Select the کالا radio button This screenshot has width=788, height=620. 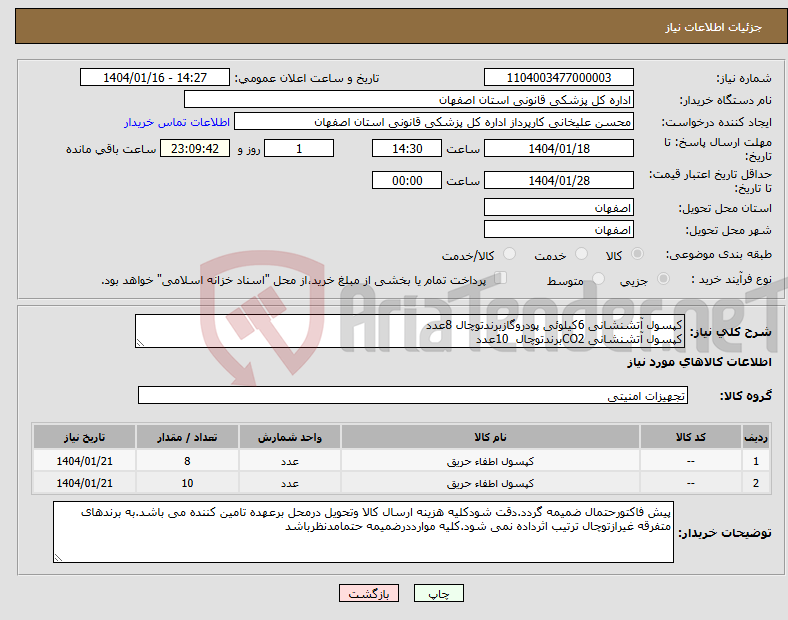[x=637, y=254]
